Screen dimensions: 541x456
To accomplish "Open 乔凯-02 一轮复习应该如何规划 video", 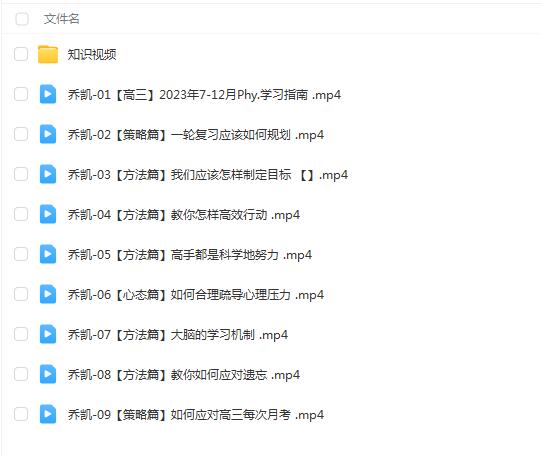I will pos(196,135).
